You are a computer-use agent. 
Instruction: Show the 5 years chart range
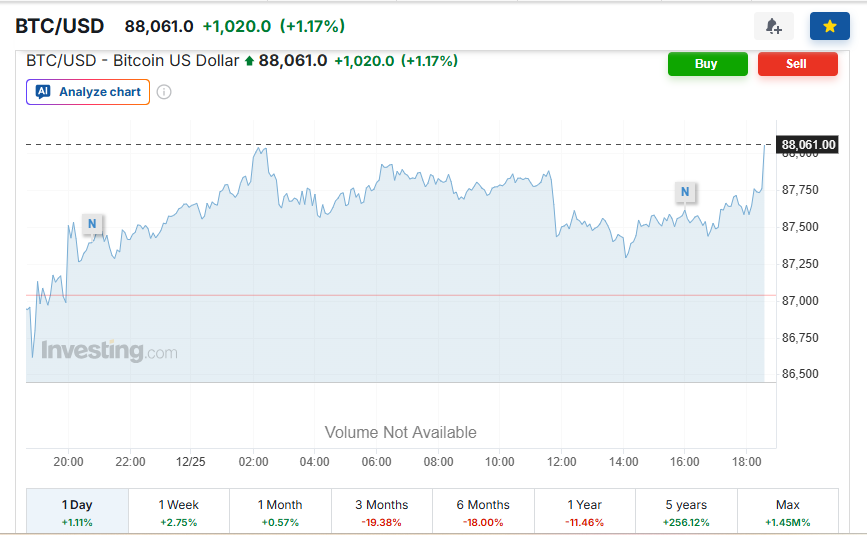point(686,512)
